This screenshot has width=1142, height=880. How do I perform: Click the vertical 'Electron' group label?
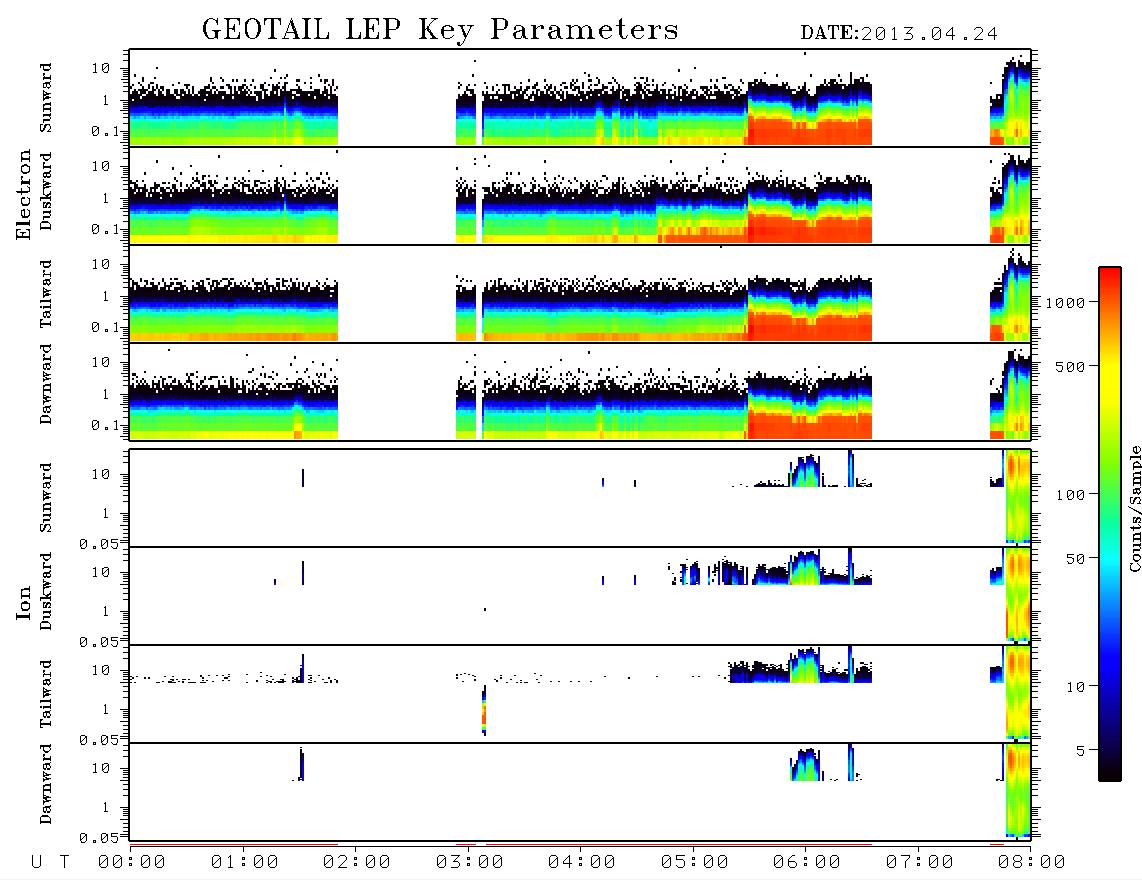tap(23, 195)
